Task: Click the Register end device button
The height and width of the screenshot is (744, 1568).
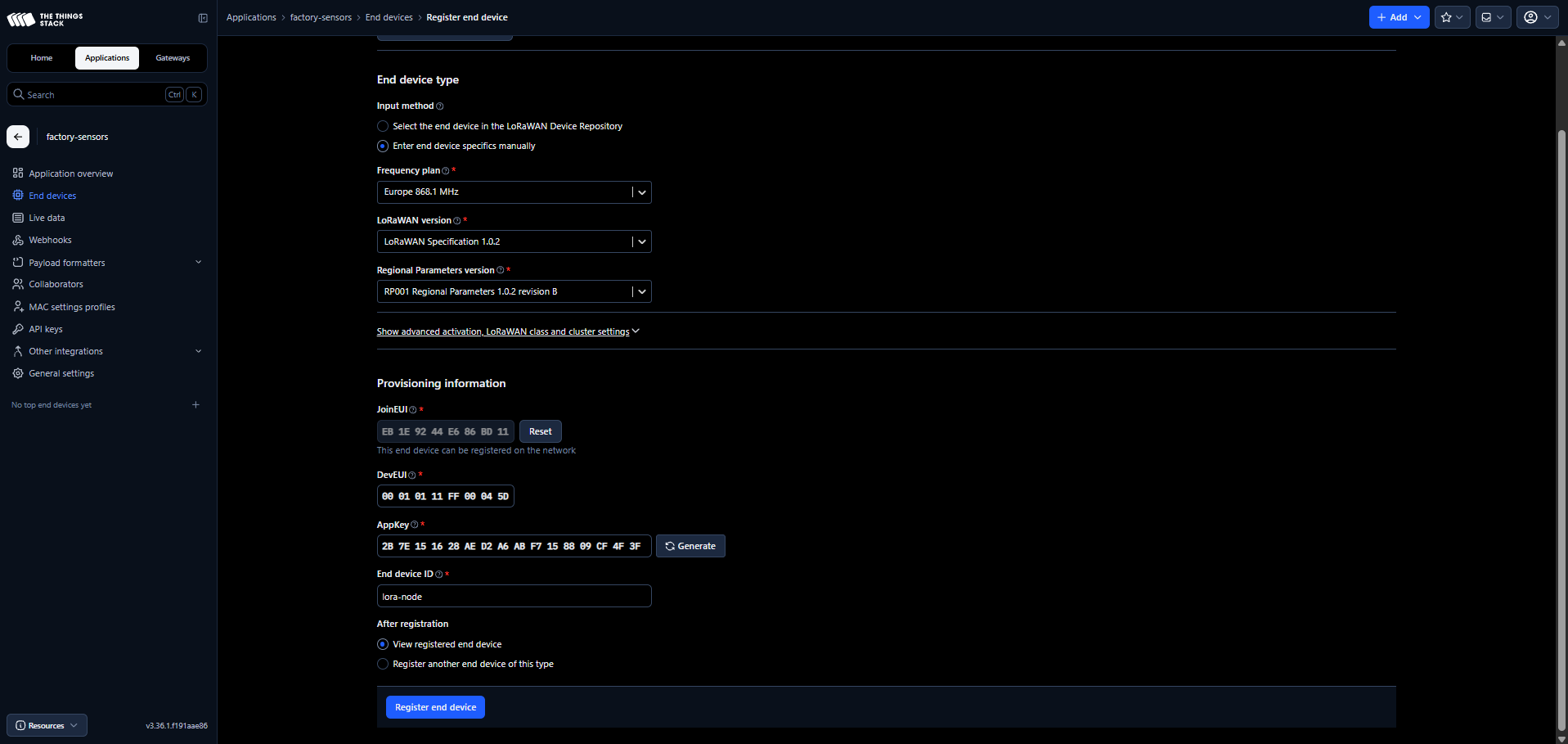Action: [x=435, y=707]
